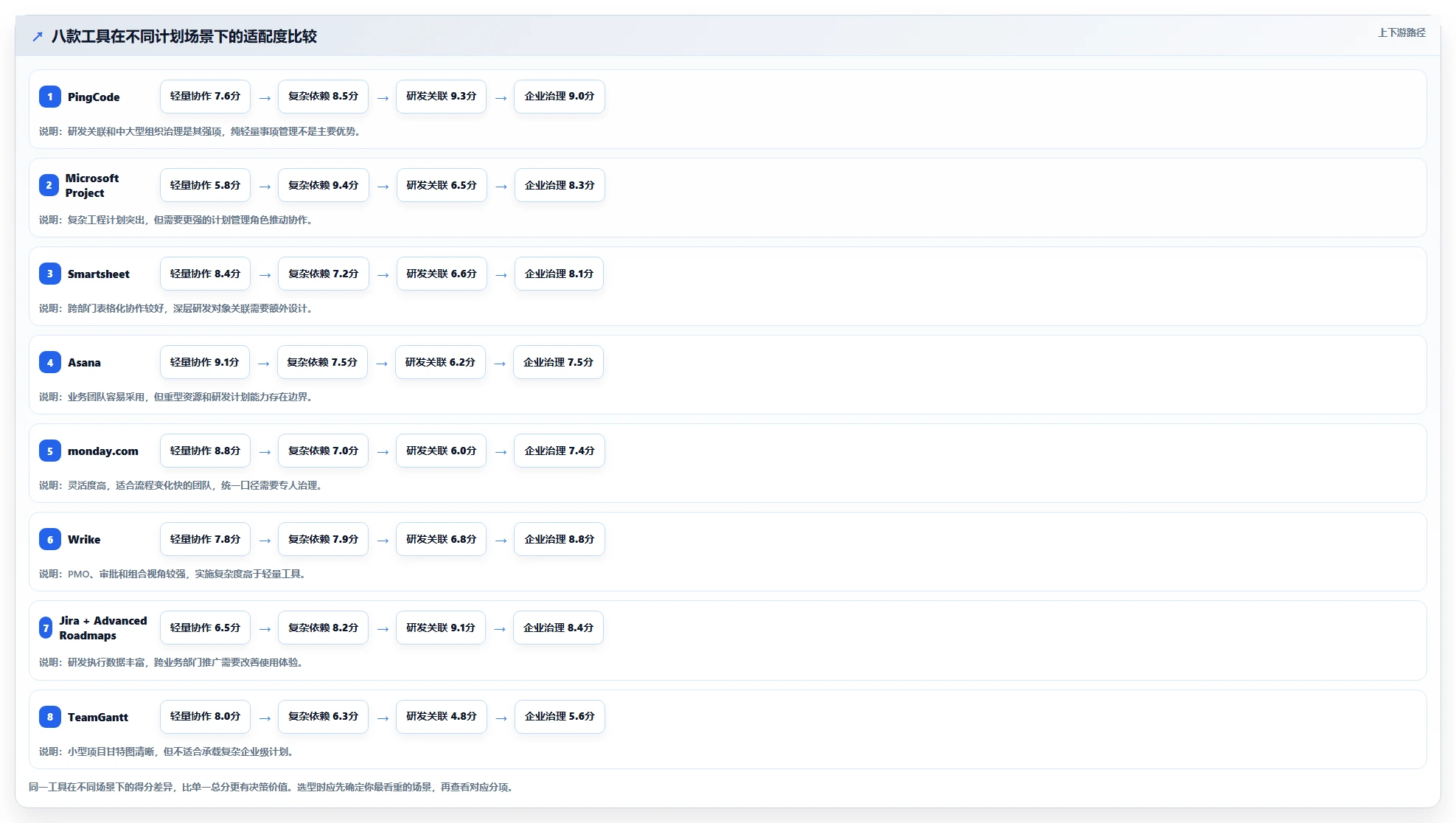Choose Microsoft Project 研发关联 6.5分 chip
The height and width of the screenshot is (823, 1456).
pyautogui.click(x=441, y=185)
